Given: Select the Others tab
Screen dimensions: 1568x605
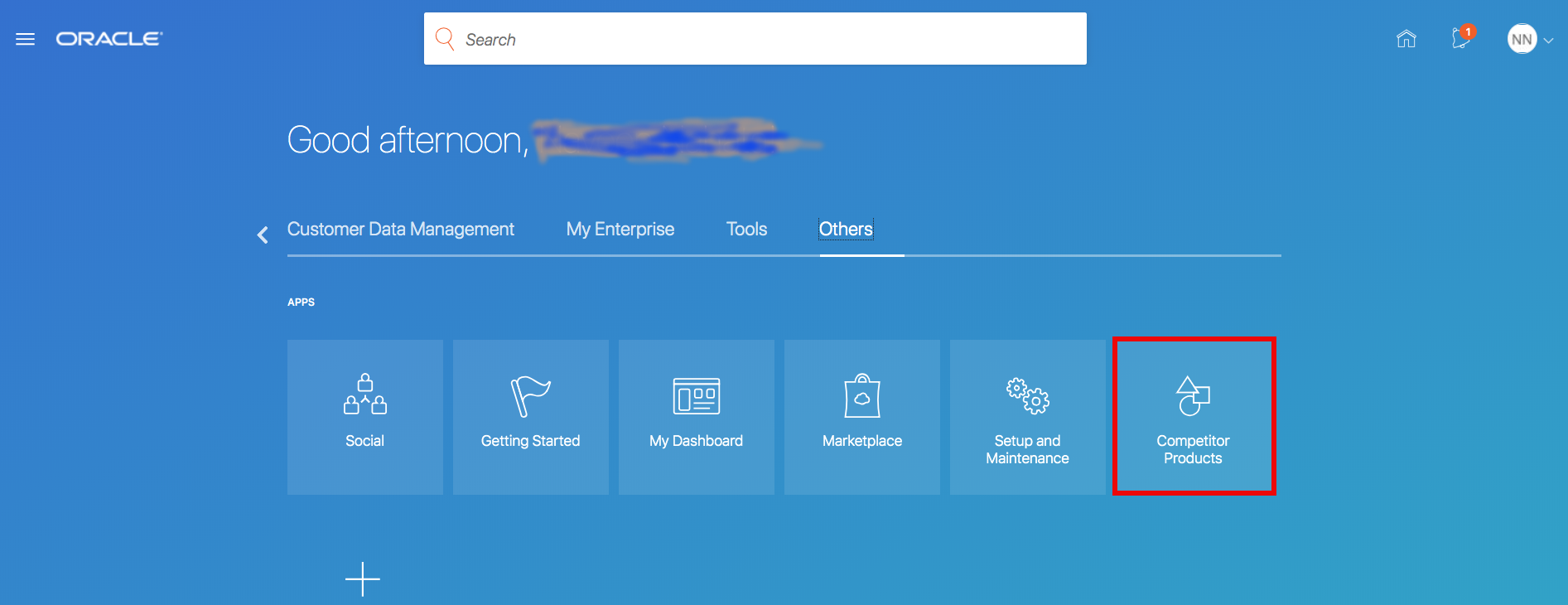Looking at the screenshot, I should [846, 230].
